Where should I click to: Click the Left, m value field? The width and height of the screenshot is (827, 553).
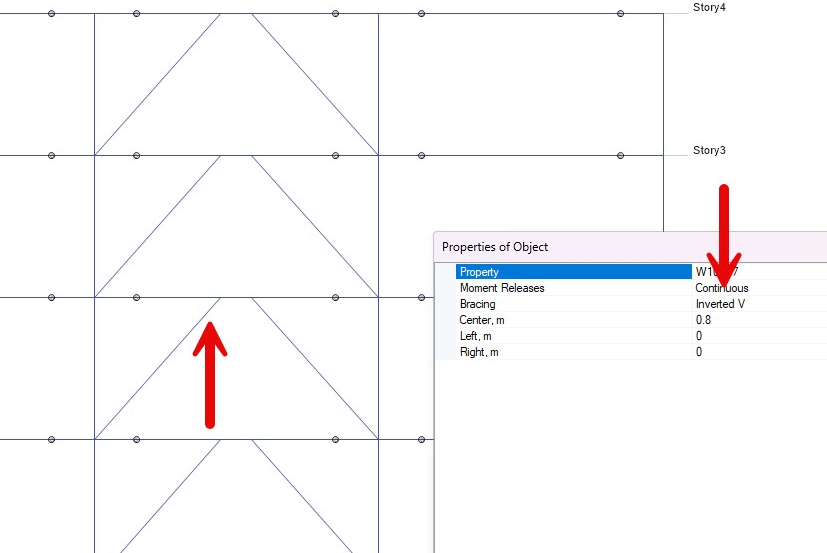pos(699,336)
